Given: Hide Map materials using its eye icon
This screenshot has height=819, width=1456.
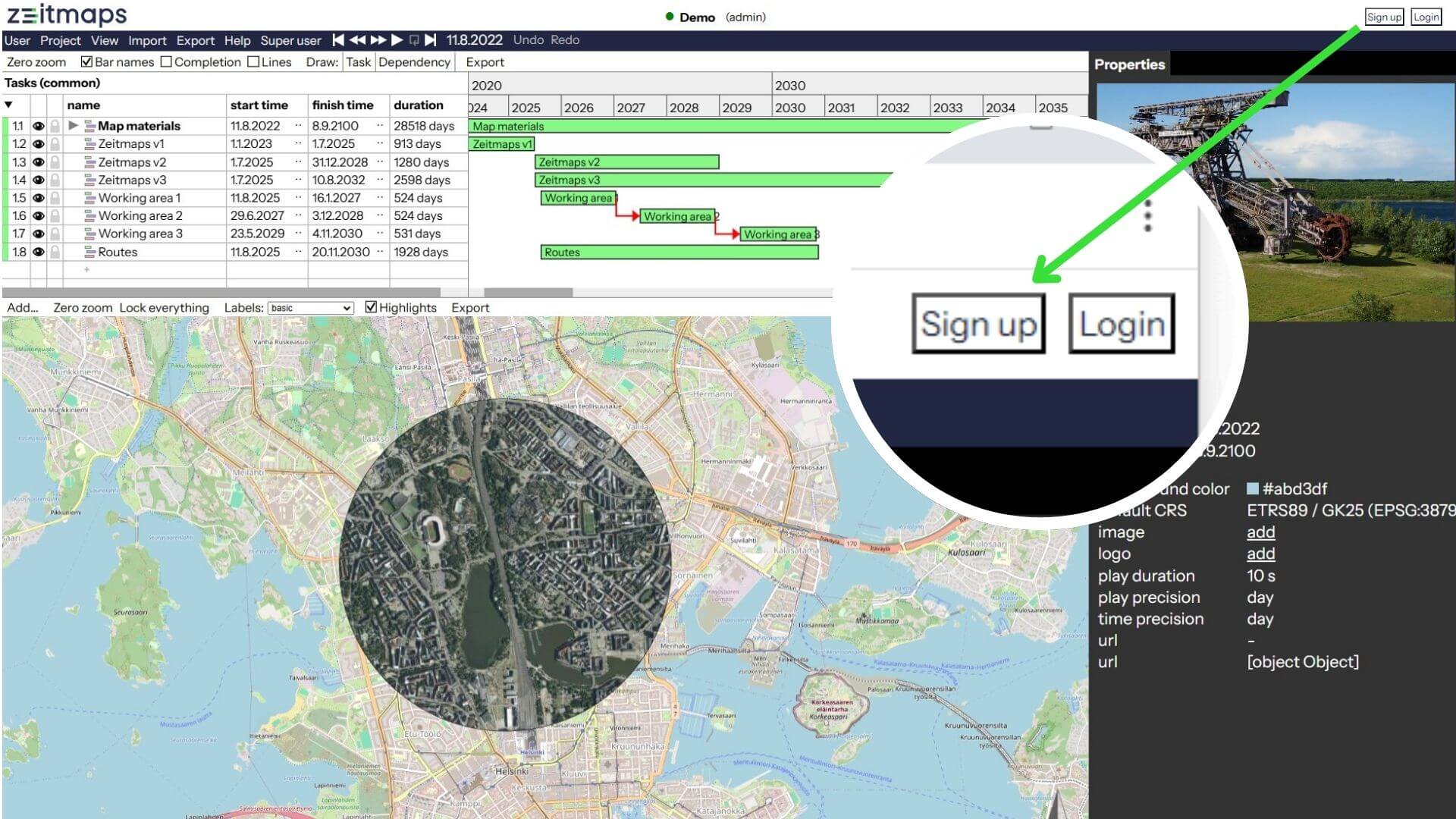Looking at the screenshot, I should [x=38, y=126].
